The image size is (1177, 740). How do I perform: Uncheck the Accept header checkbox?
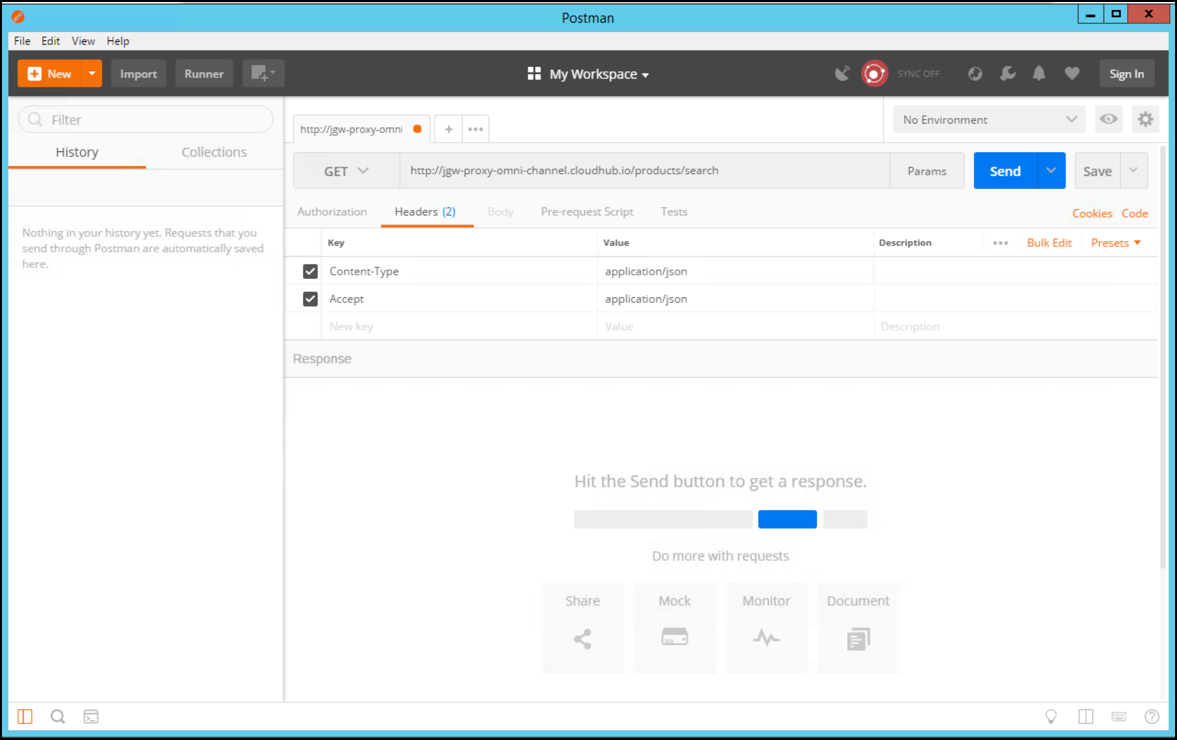coord(310,299)
